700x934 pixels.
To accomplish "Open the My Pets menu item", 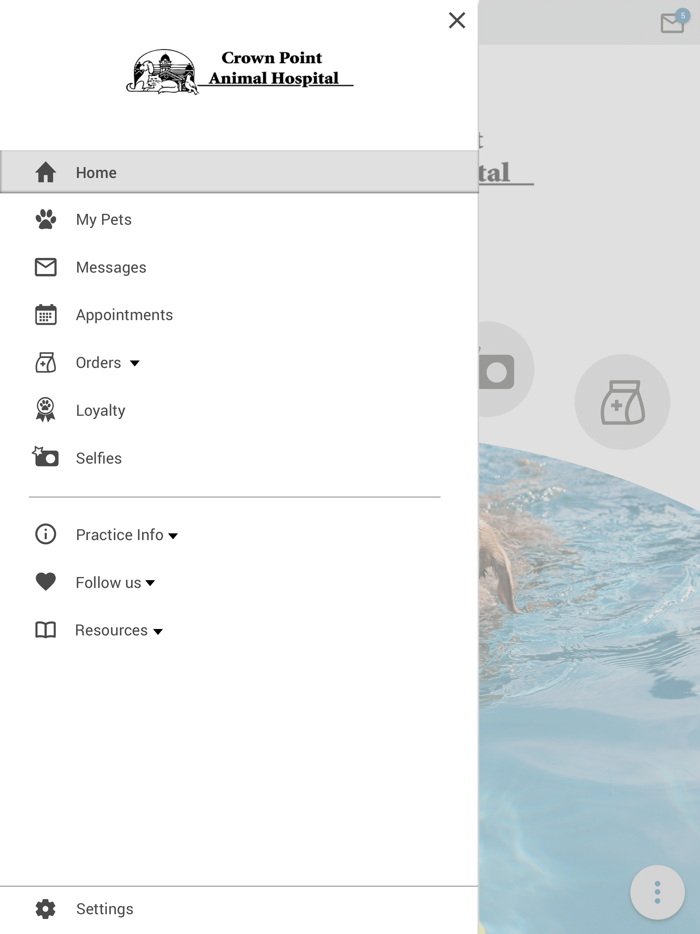I will [104, 220].
